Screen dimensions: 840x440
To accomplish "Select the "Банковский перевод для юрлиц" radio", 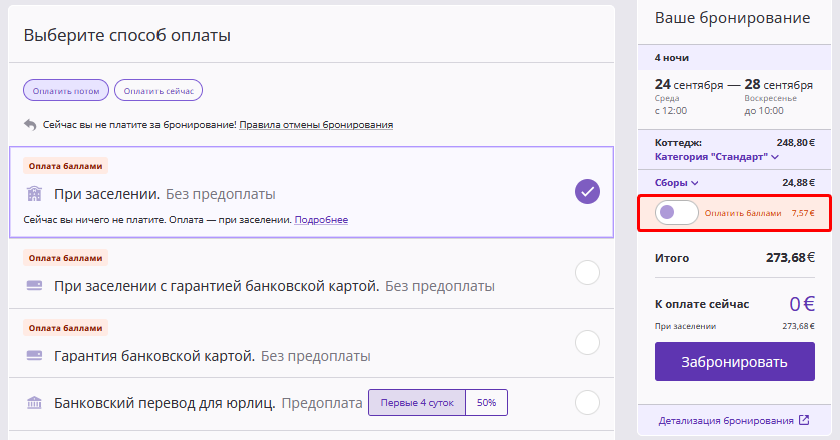I will (587, 403).
